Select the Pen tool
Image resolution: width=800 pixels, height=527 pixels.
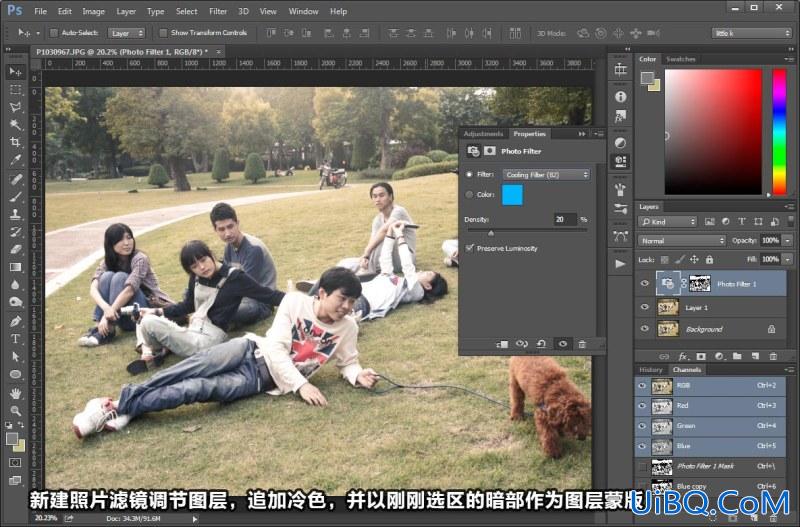pyautogui.click(x=15, y=321)
